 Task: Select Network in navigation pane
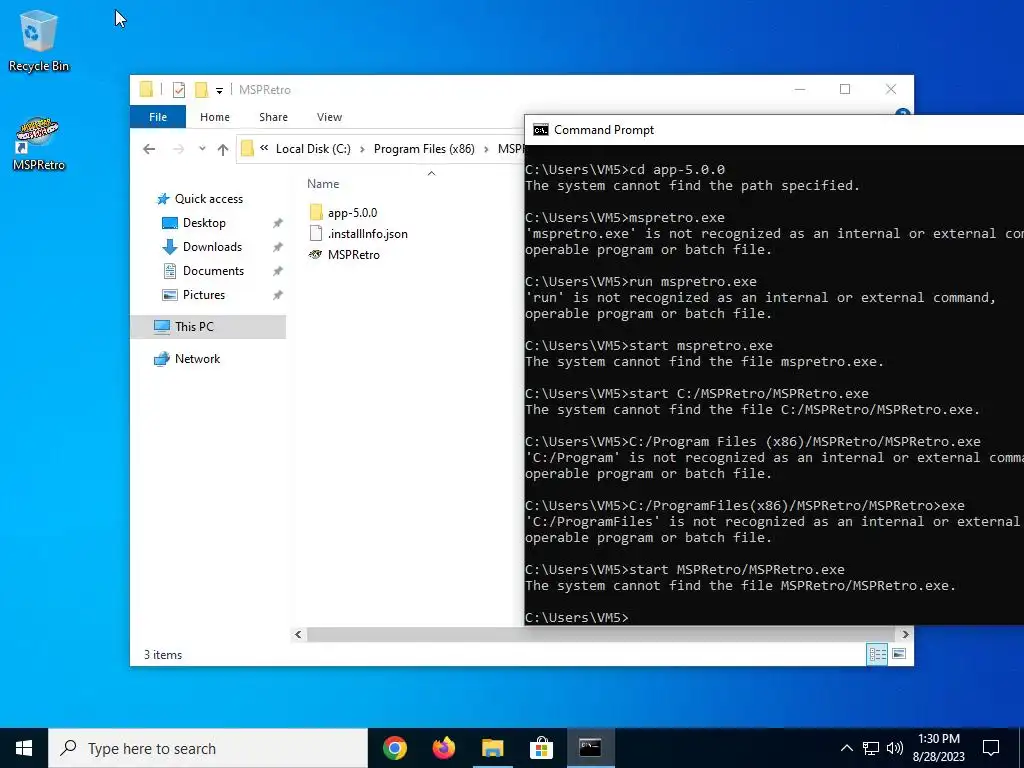(x=197, y=359)
